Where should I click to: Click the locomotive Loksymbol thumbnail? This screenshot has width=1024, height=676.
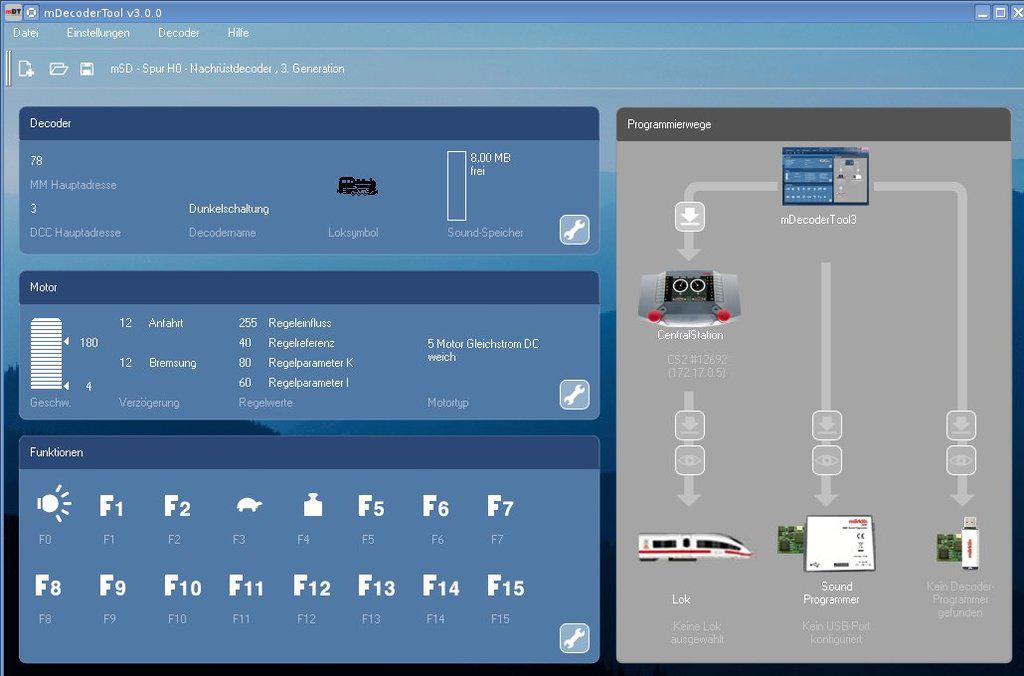click(x=356, y=186)
